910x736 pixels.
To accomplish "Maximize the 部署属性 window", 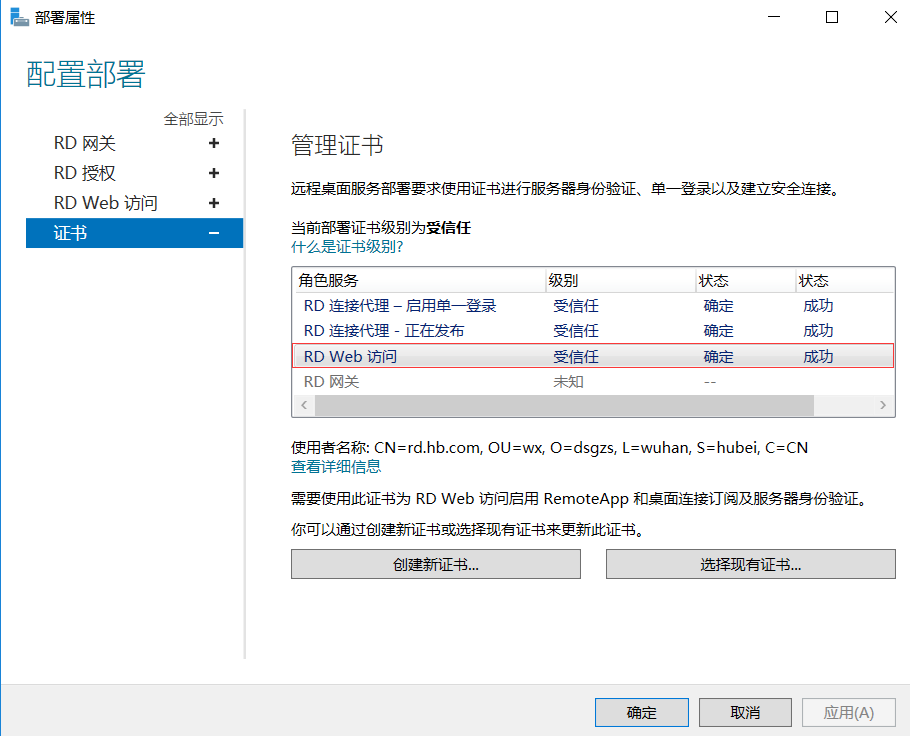I will (x=832, y=17).
